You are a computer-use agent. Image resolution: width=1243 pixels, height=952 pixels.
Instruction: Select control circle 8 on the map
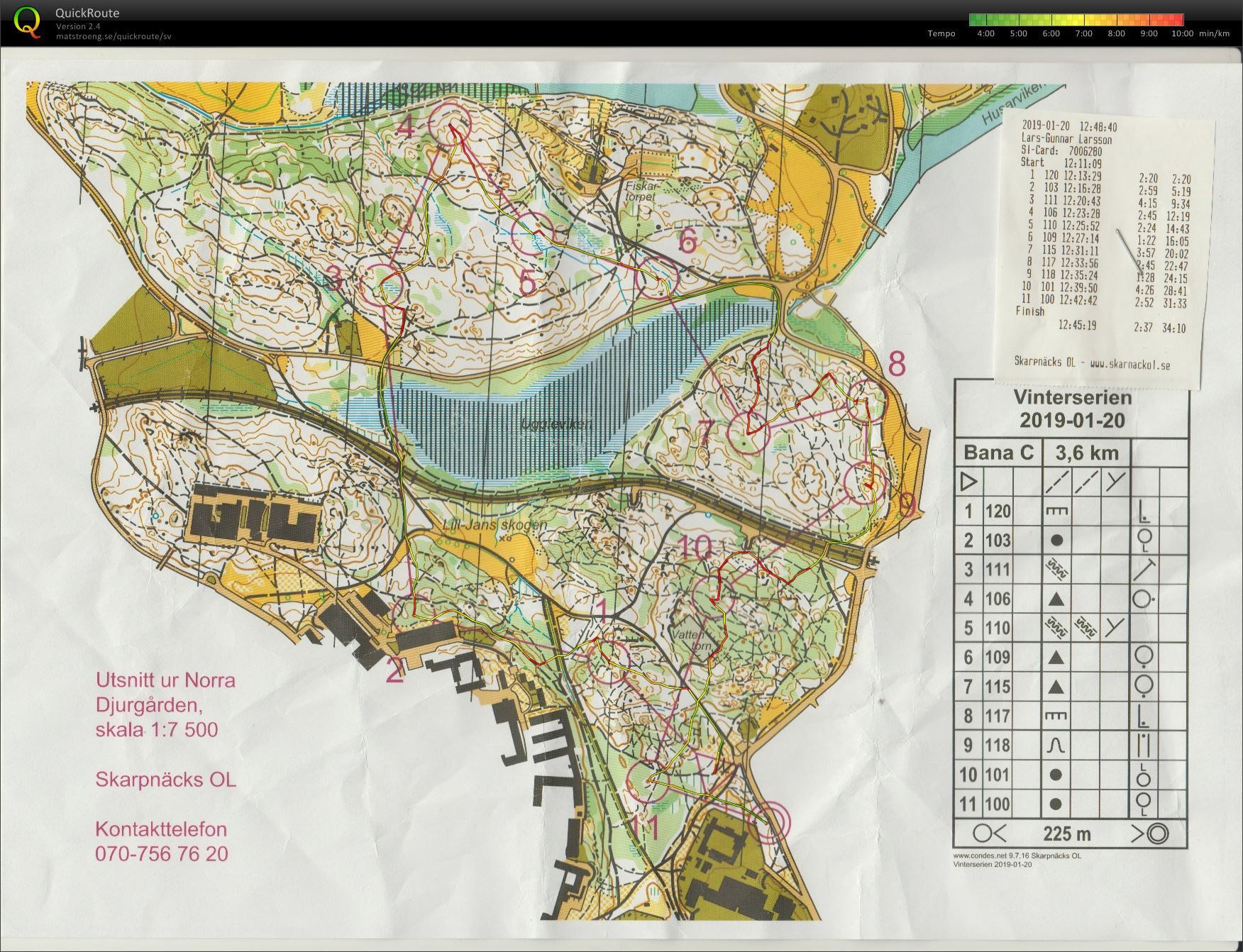(x=867, y=400)
